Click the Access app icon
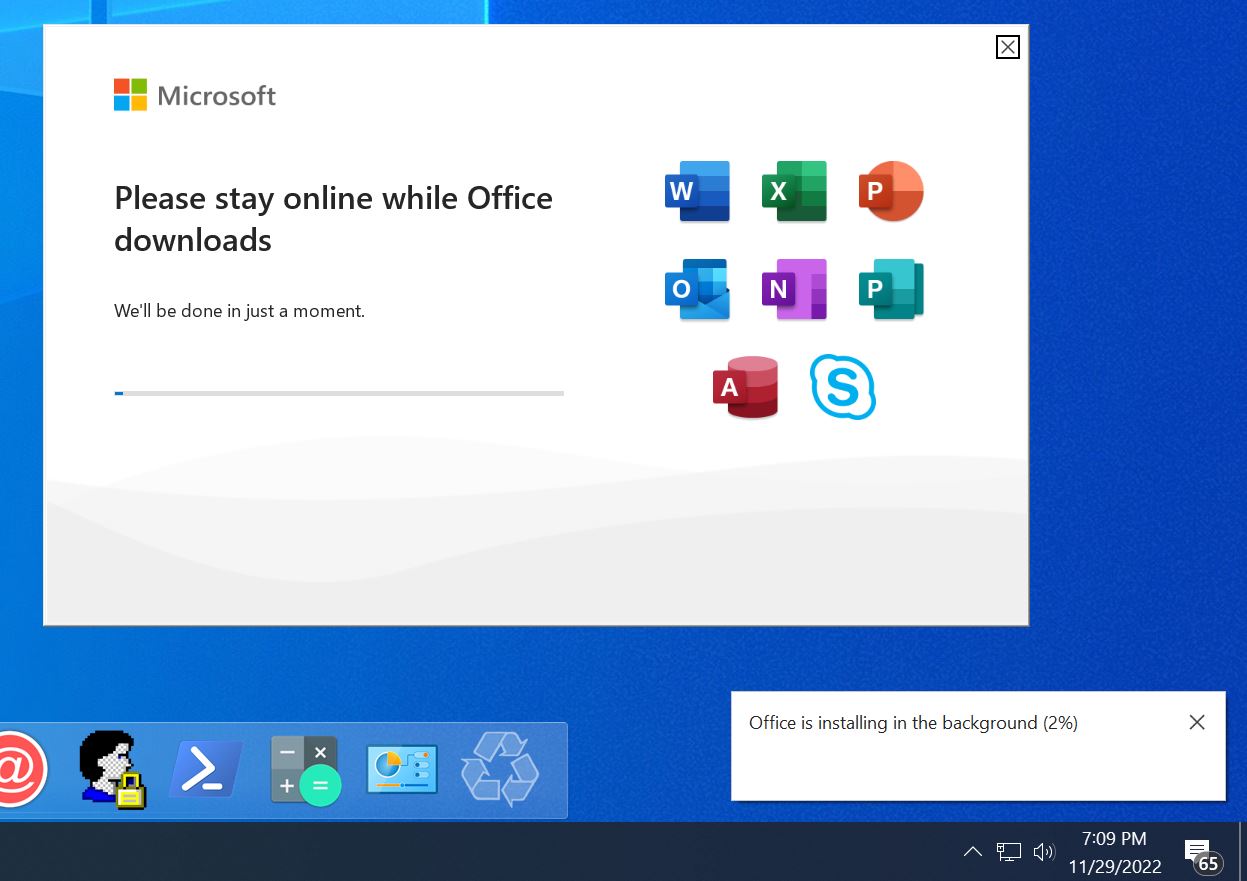Screen dimensions: 1247x881 click(745, 387)
